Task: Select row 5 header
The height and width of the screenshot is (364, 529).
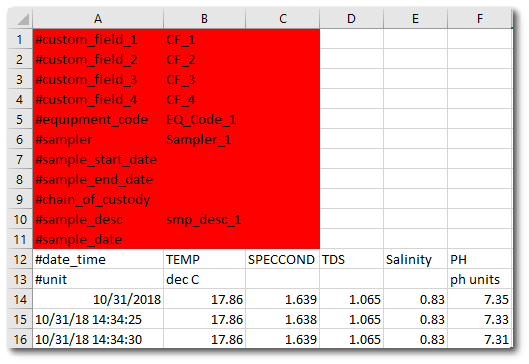Action: click(20, 119)
